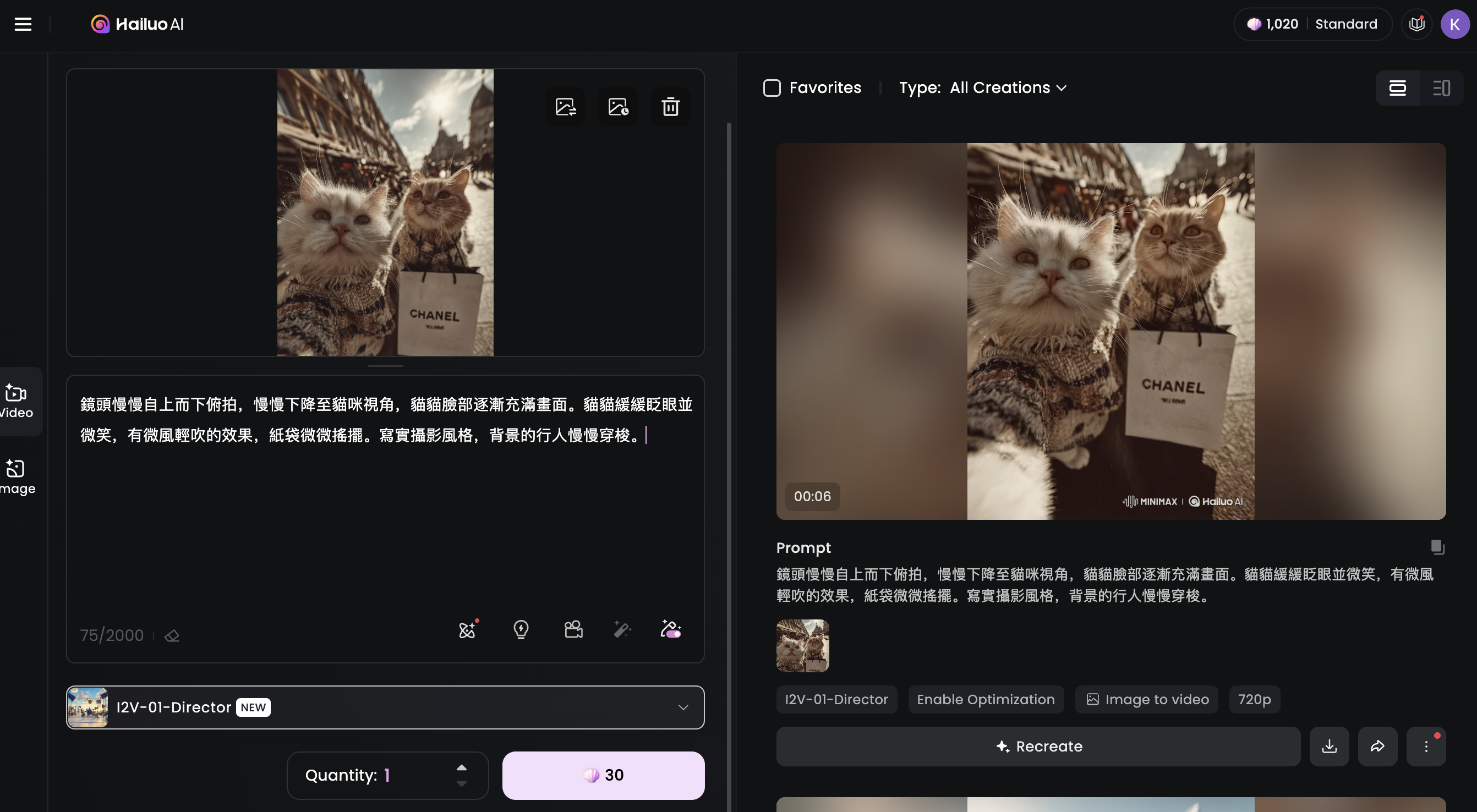The height and width of the screenshot is (812, 1477).
Task: Click the camera movement icon under prompt
Action: 573,630
